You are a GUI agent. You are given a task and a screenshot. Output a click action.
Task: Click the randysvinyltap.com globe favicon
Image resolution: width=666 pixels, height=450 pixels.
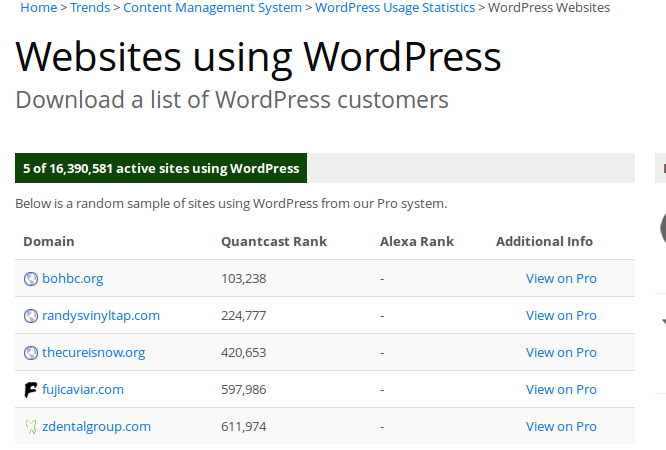[31, 316]
